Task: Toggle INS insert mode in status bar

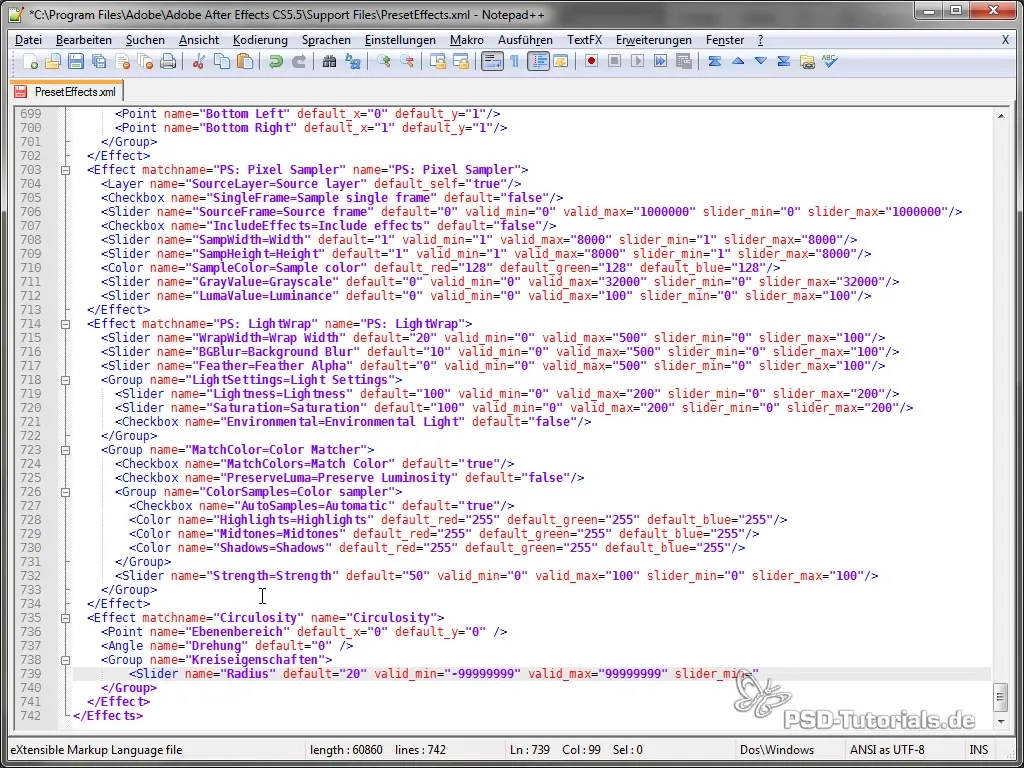Action: pos(979,750)
